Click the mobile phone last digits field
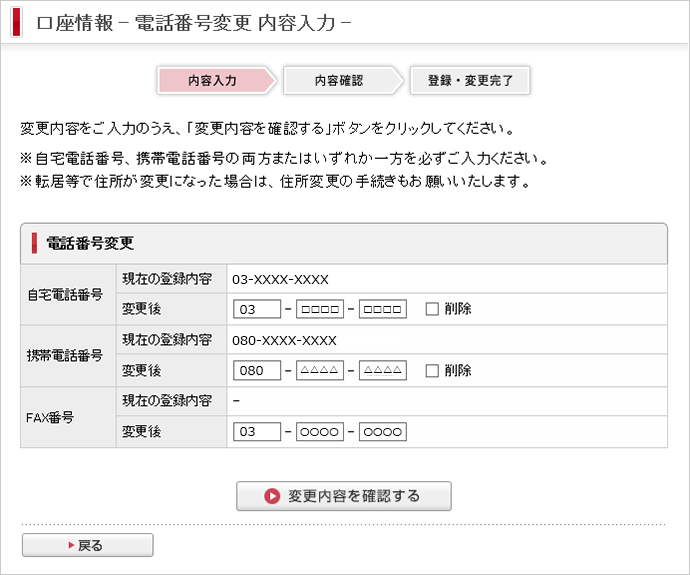This screenshot has width=690, height=575. tap(383, 371)
